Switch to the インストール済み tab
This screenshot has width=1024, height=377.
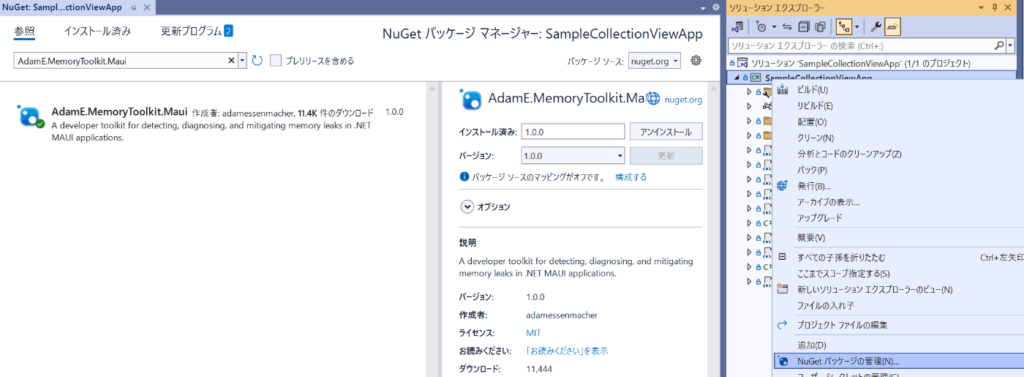(97, 31)
